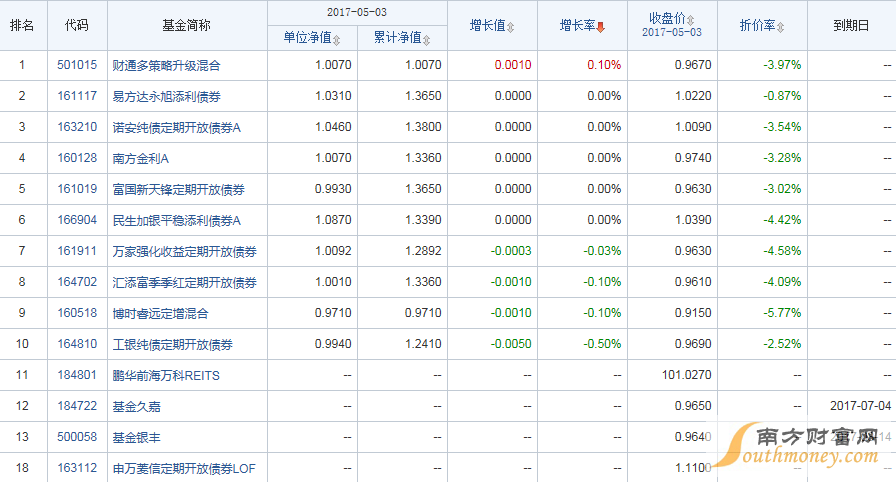
Task: Open fund 鹏华前海万科REITS
Action: coord(166,376)
